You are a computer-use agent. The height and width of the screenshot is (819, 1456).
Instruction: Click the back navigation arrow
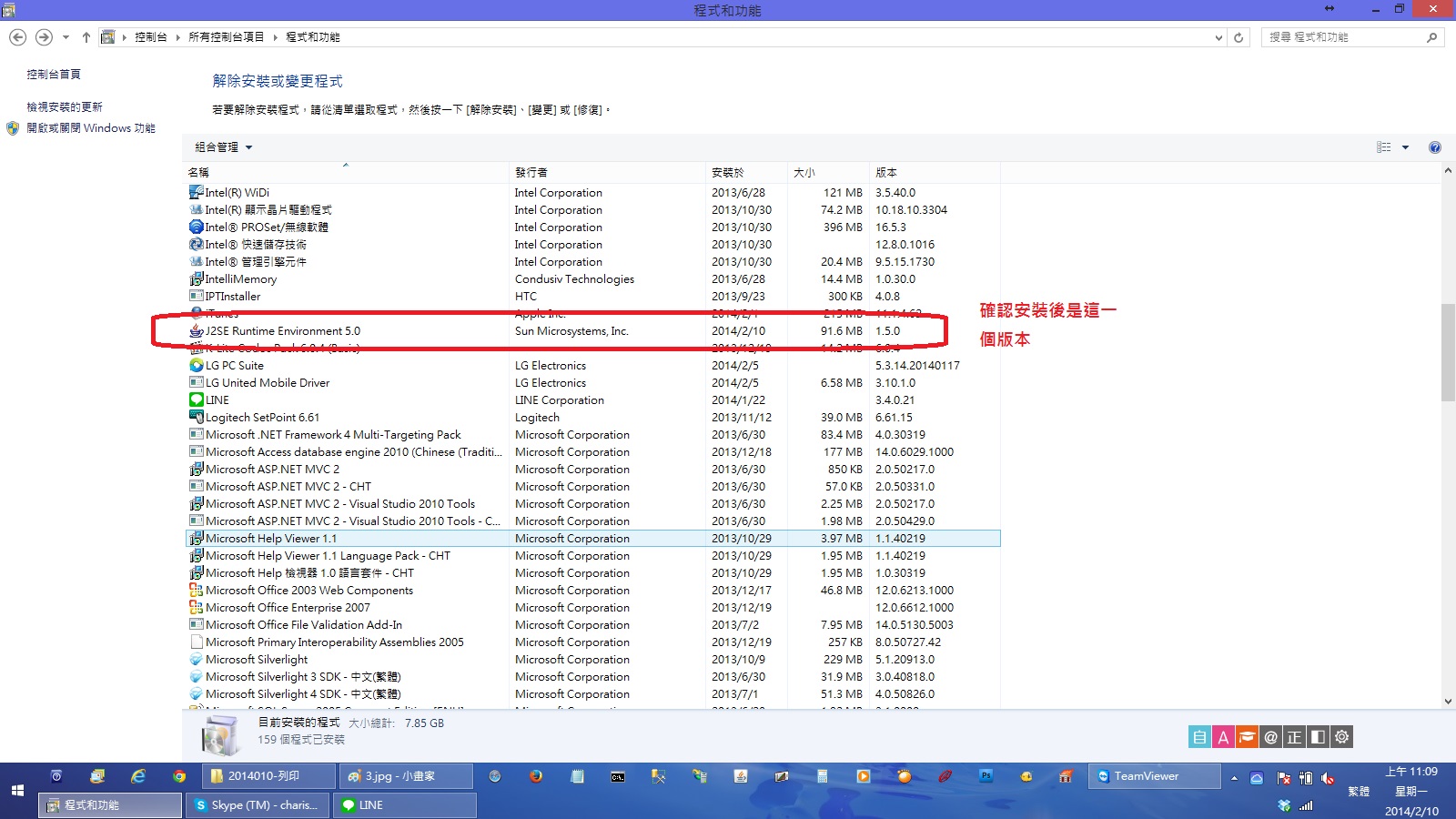(17, 37)
